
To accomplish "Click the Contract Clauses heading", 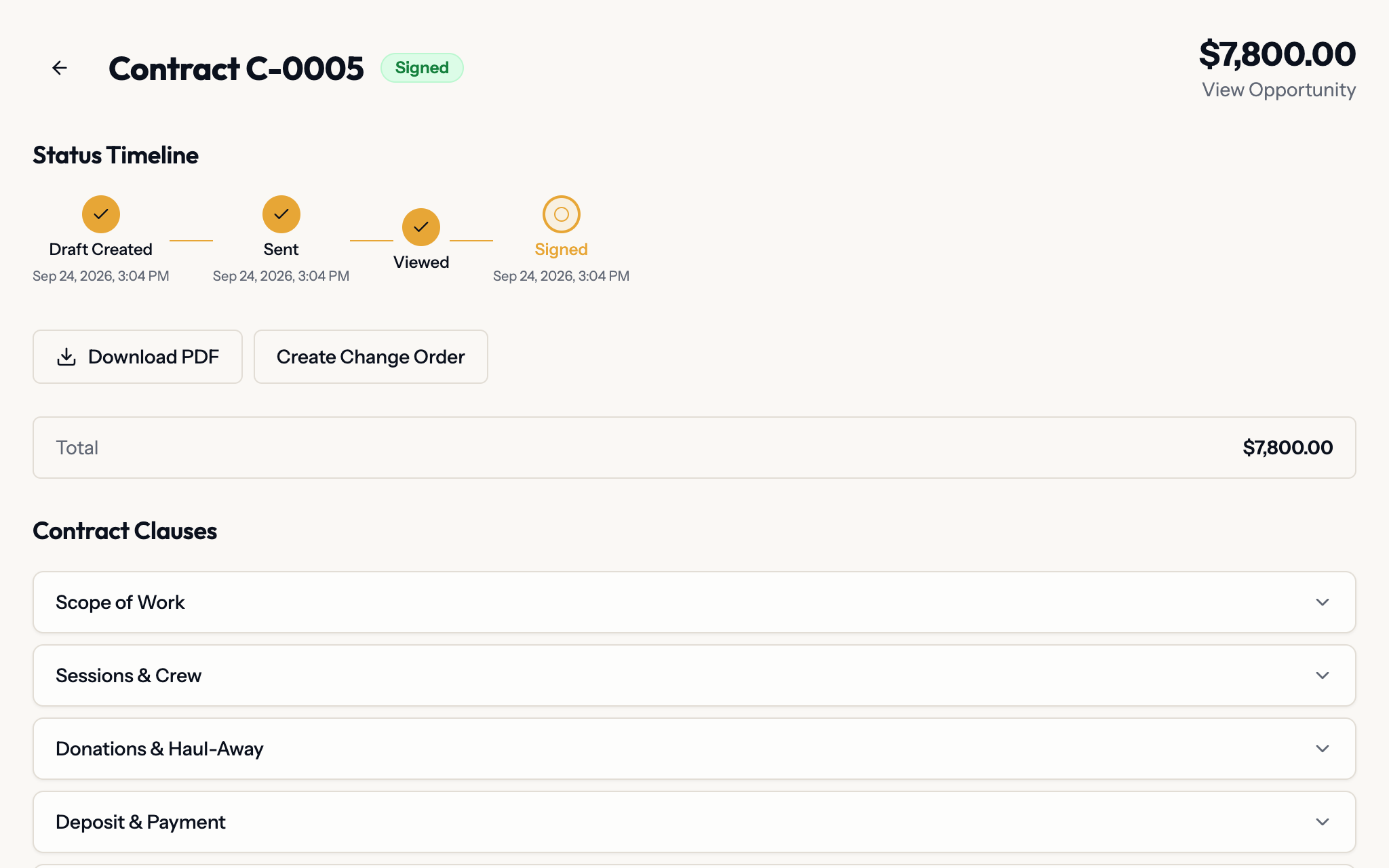I will click(125, 531).
